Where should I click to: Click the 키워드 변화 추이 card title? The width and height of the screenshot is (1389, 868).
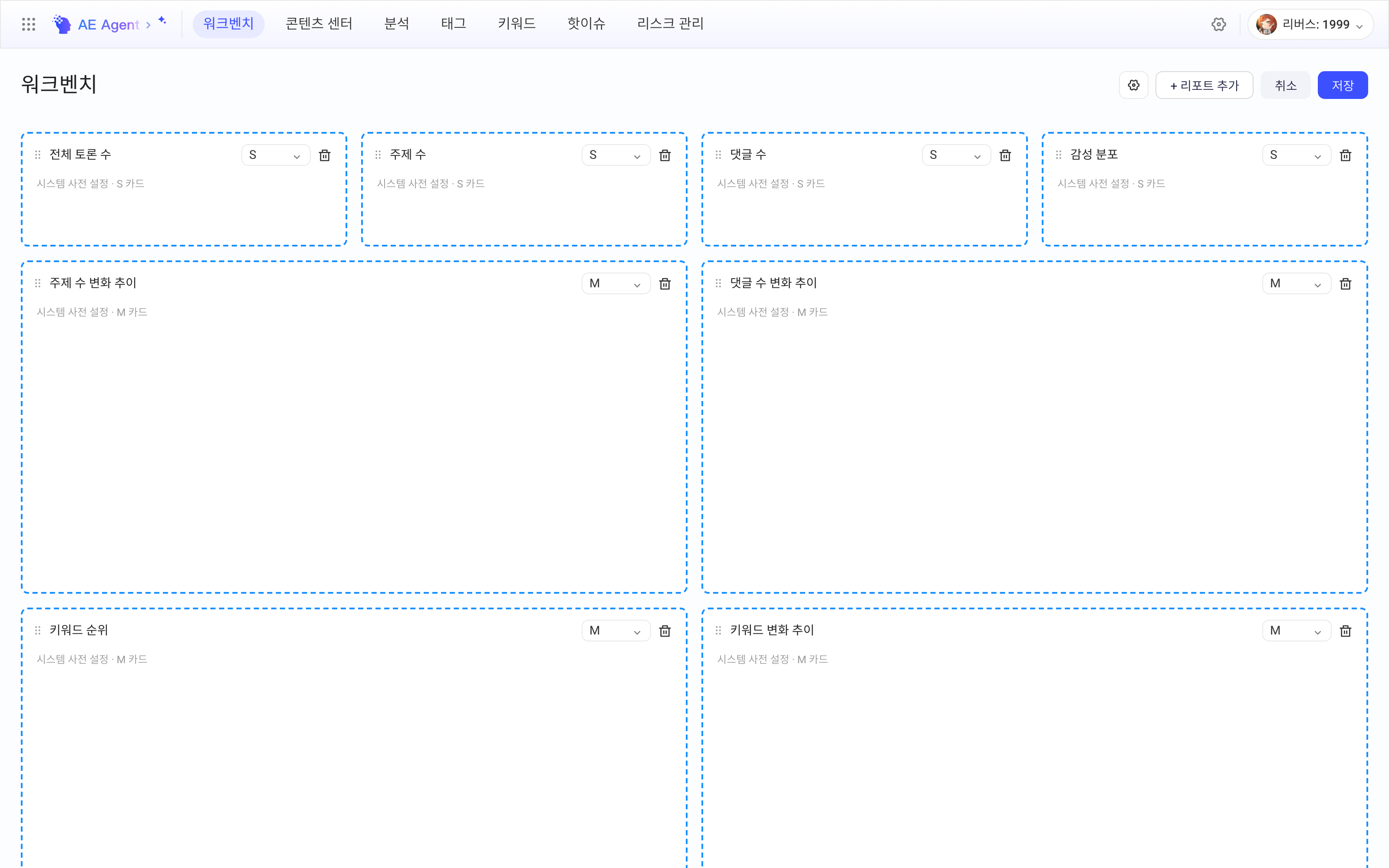click(772, 630)
